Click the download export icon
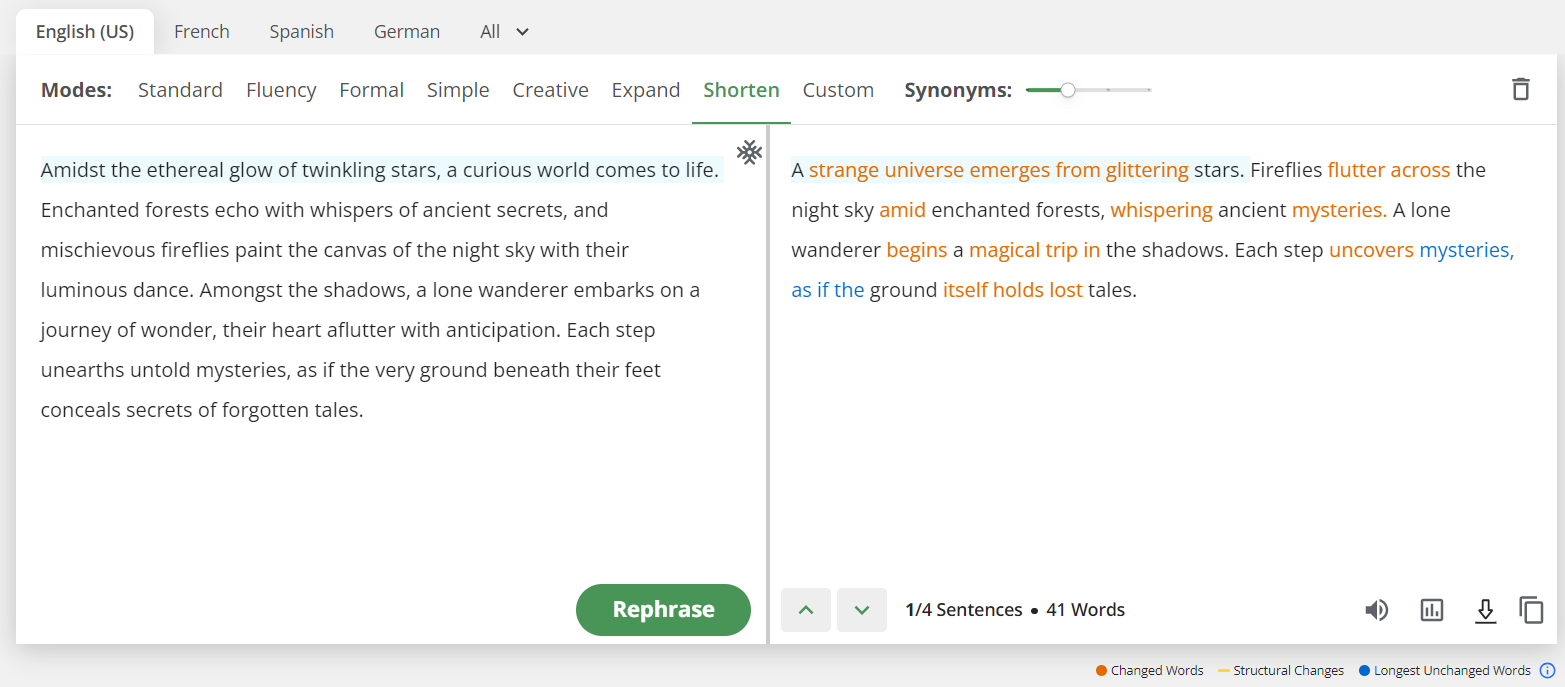 (x=1486, y=610)
